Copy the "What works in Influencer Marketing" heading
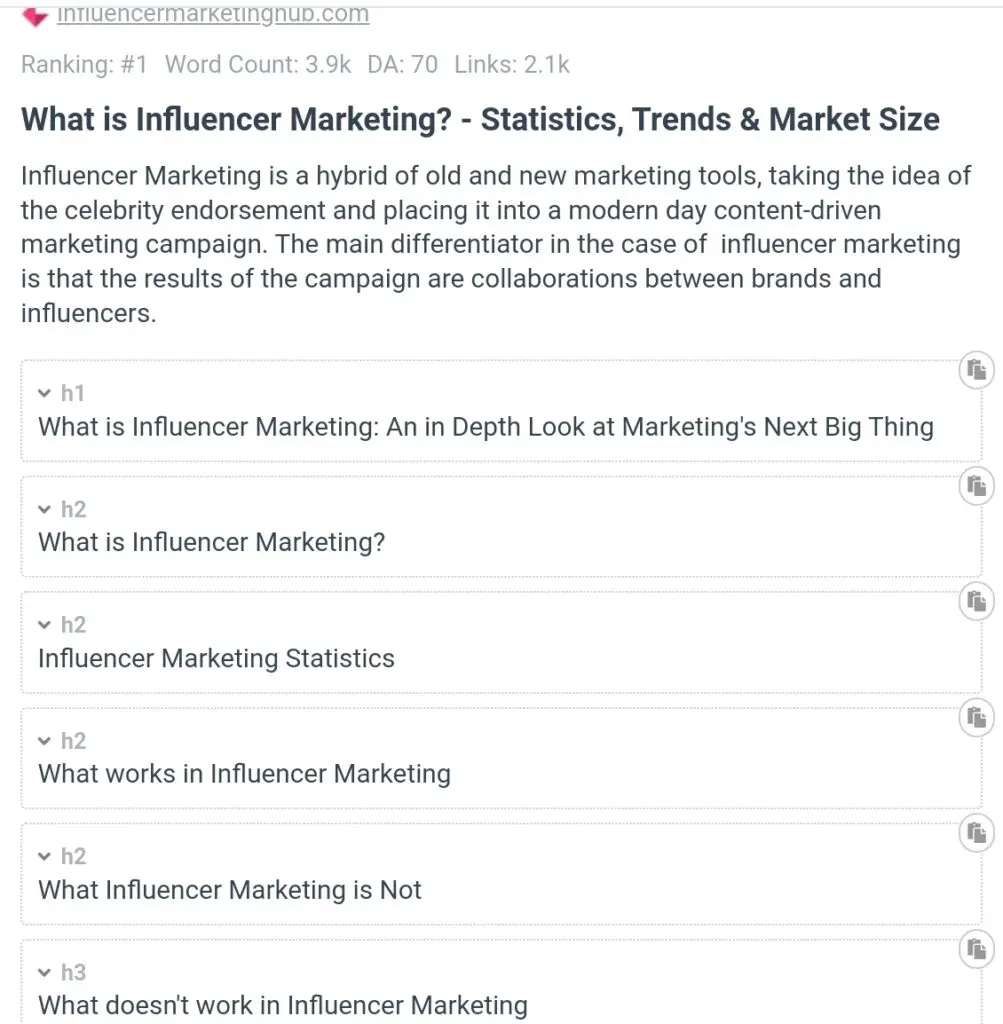Image resolution: width=1003 pixels, height=1024 pixels. pyautogui.click(x=976, y=717)
